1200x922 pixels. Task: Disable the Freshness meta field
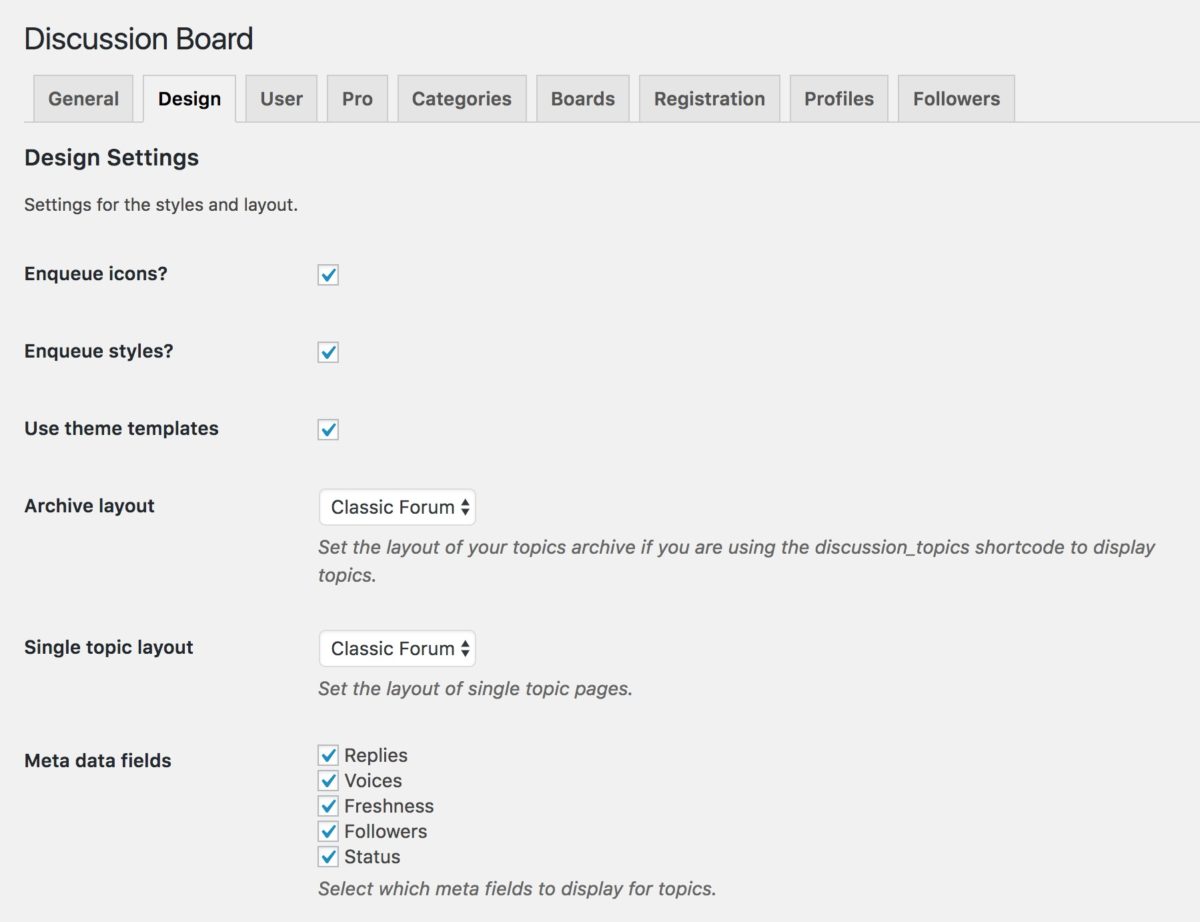click(328, 805)
